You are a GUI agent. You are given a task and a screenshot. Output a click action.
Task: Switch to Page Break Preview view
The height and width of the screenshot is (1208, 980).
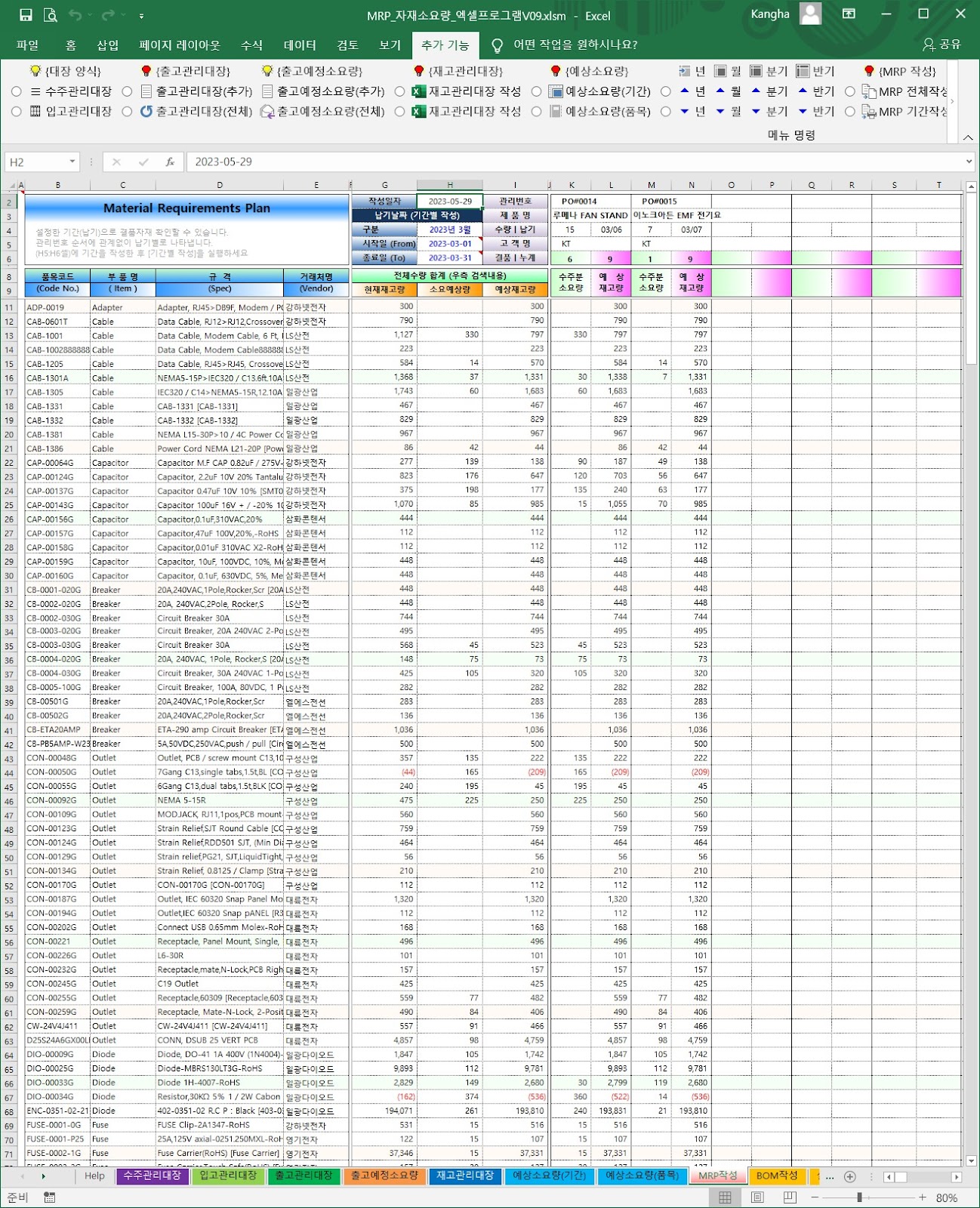790,1197
